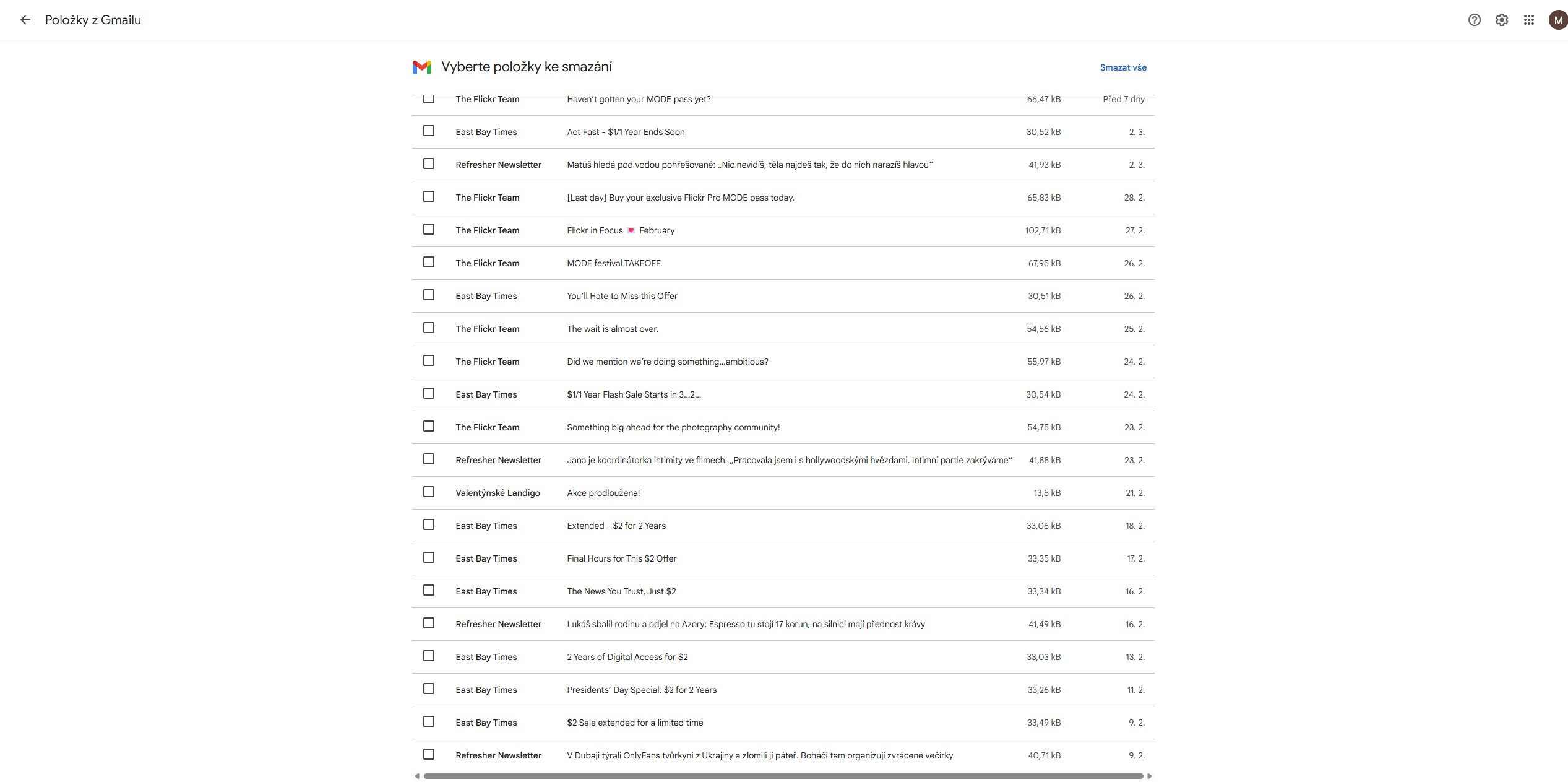Check the Presidents' Day Special email
This screenshot has height=782, width=1568.
click(x=429, y=689)
